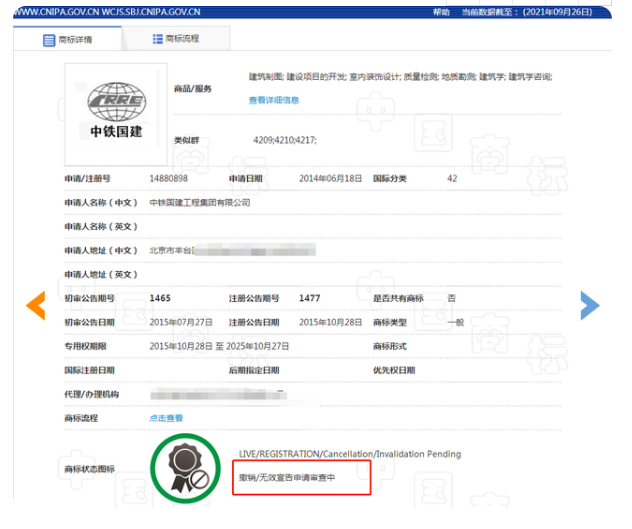Select shared trademark value 否
This screenshot has width=632, height=529.
pyautogui.click(x=451, y=298)
